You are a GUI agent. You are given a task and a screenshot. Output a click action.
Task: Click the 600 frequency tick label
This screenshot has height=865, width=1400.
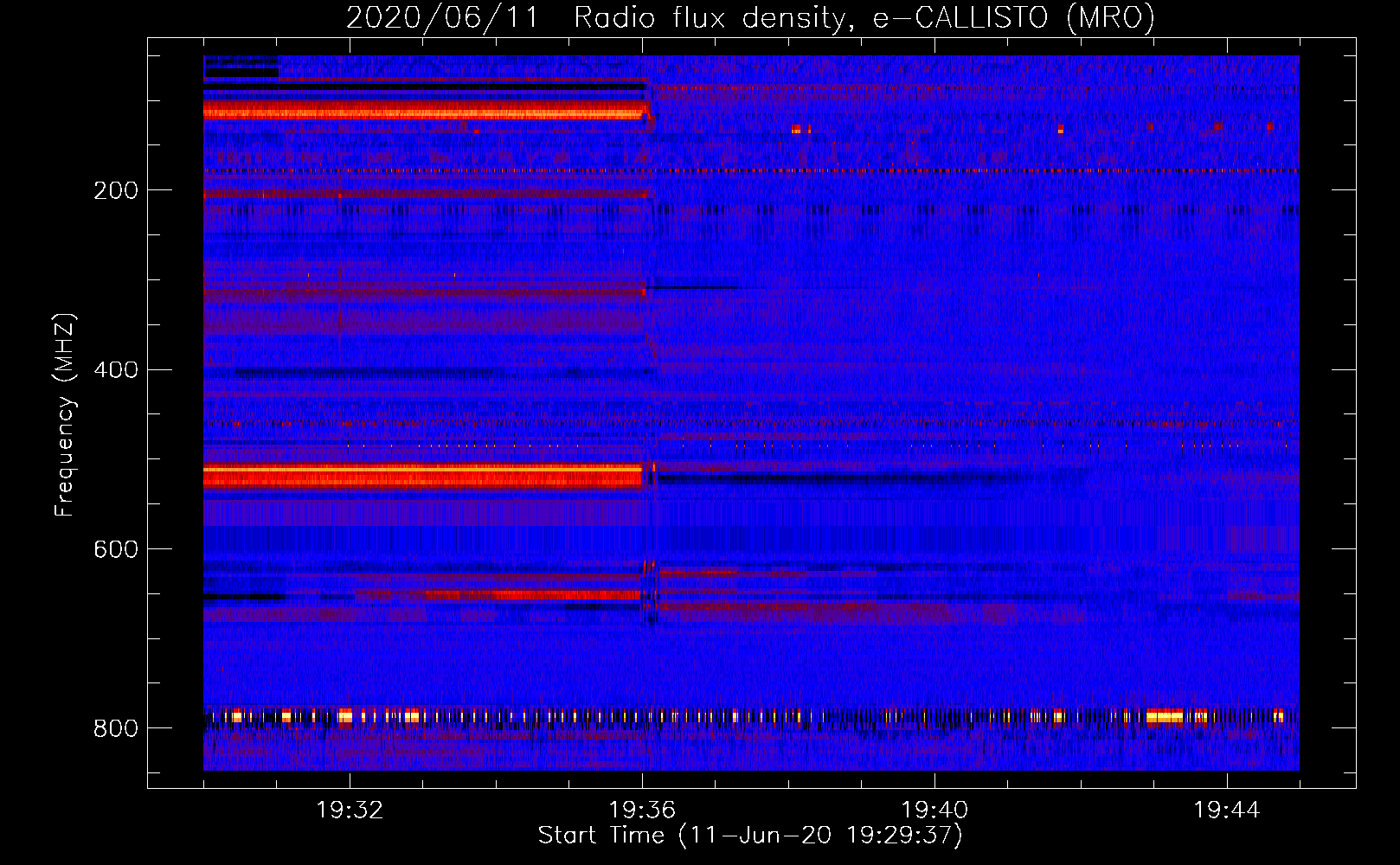116,549
